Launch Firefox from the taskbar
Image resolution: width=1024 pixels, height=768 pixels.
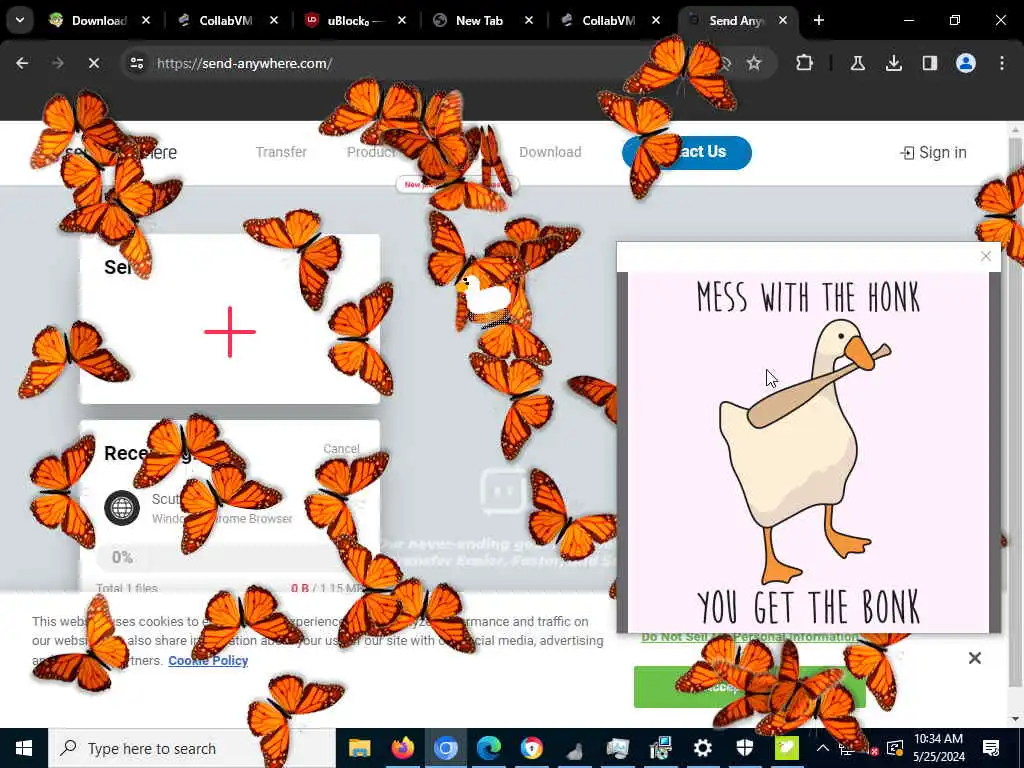pyautogui.click(x=402, y=748)
